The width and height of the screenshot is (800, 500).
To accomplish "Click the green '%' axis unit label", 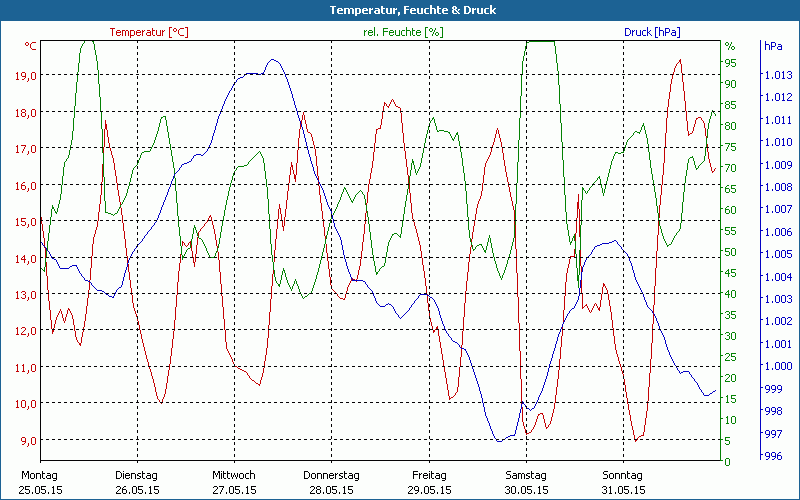I will tap(730, 46).
